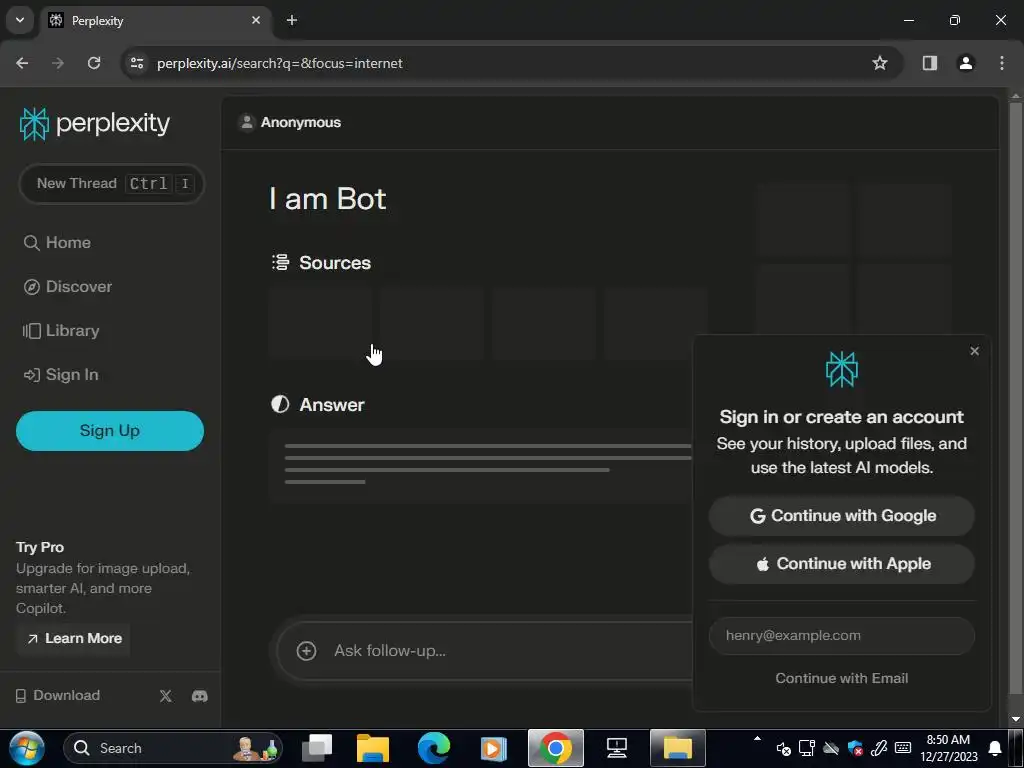Open the X (Twitter) icon link
Viewport: 1024px width, 768px height.
(166, 696)
